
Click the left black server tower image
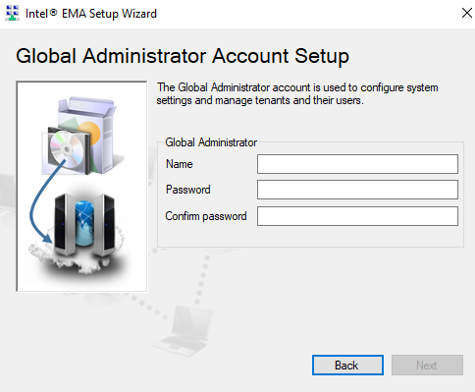pos(65,225)
